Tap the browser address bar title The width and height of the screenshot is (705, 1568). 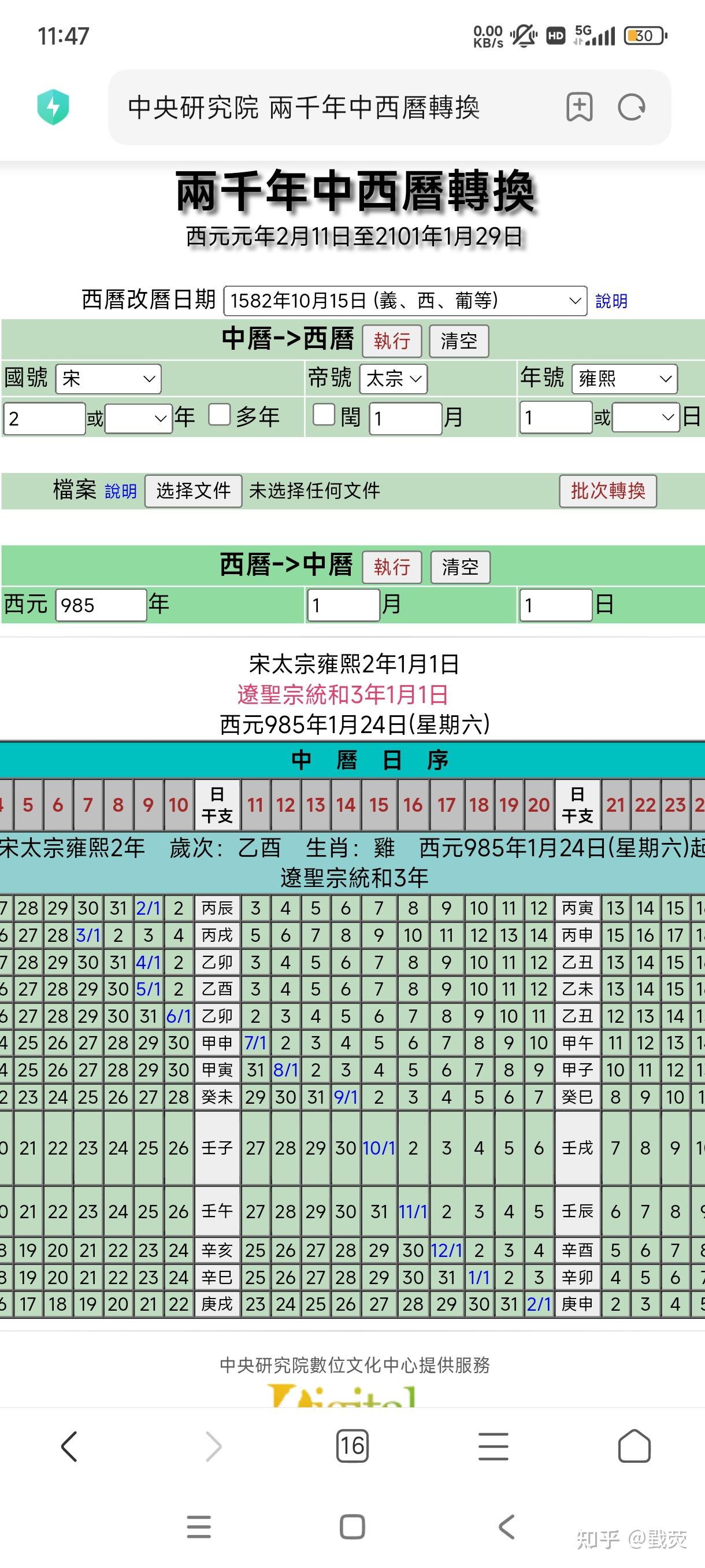pos(303,108)
